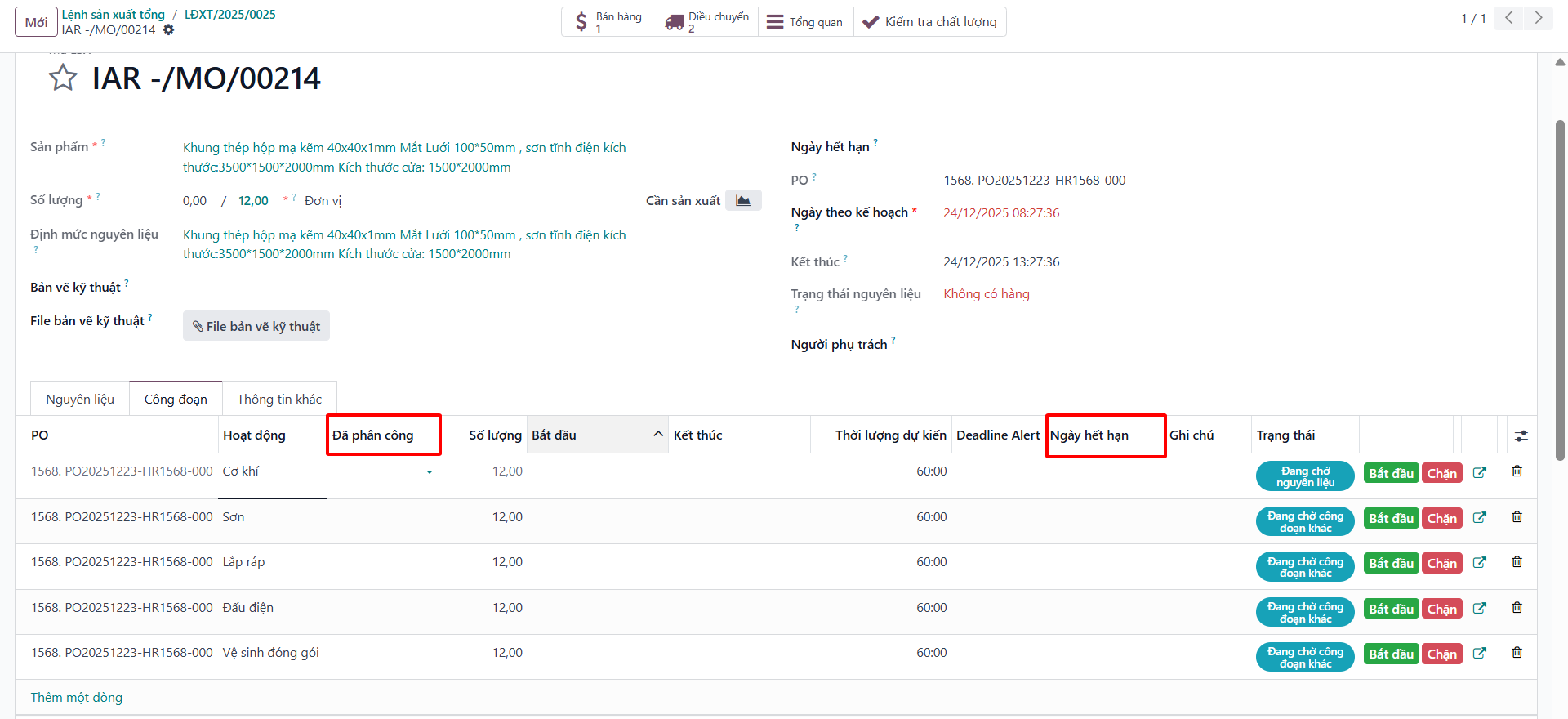Image resolution: width=1568 pixels, height=719 pixels.
Task: Switch to the Công đoạn tab
Action: pos(176,399)
